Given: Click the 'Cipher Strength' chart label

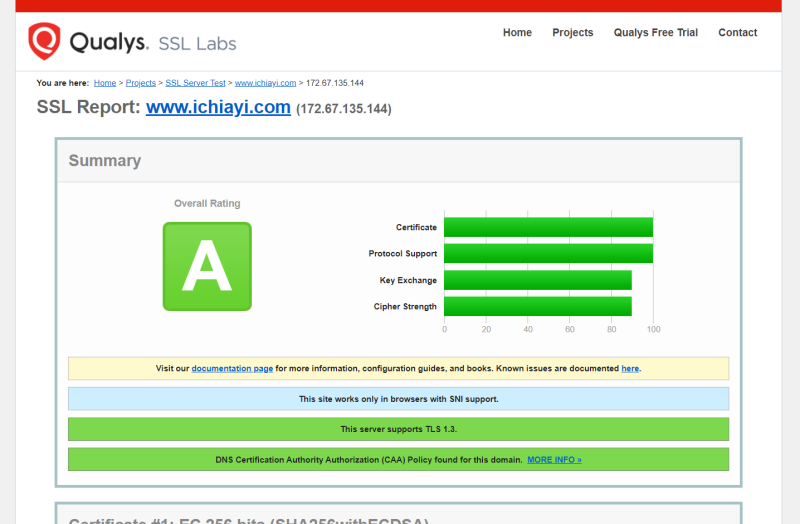Looking at the screenshot, I should coord(405,307).
